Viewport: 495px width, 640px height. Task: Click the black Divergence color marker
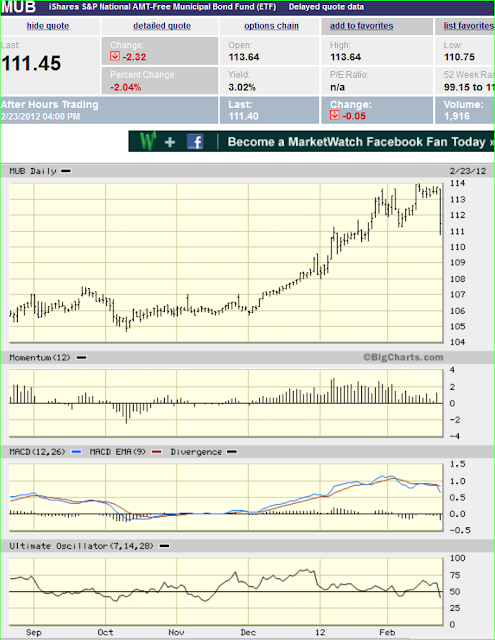click(x=232, y=452)
